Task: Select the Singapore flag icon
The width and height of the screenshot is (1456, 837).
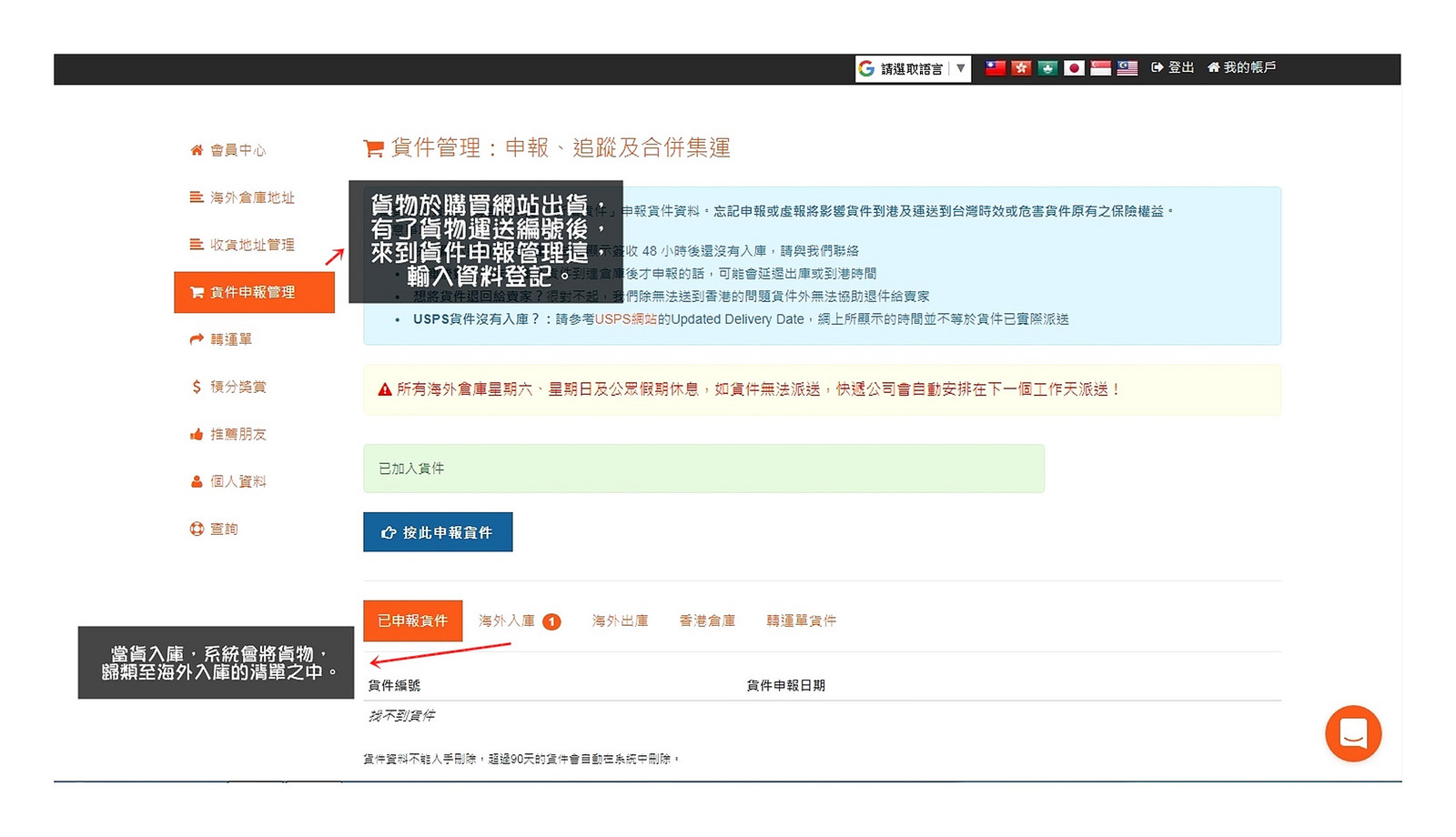Action: (1100, 68)
